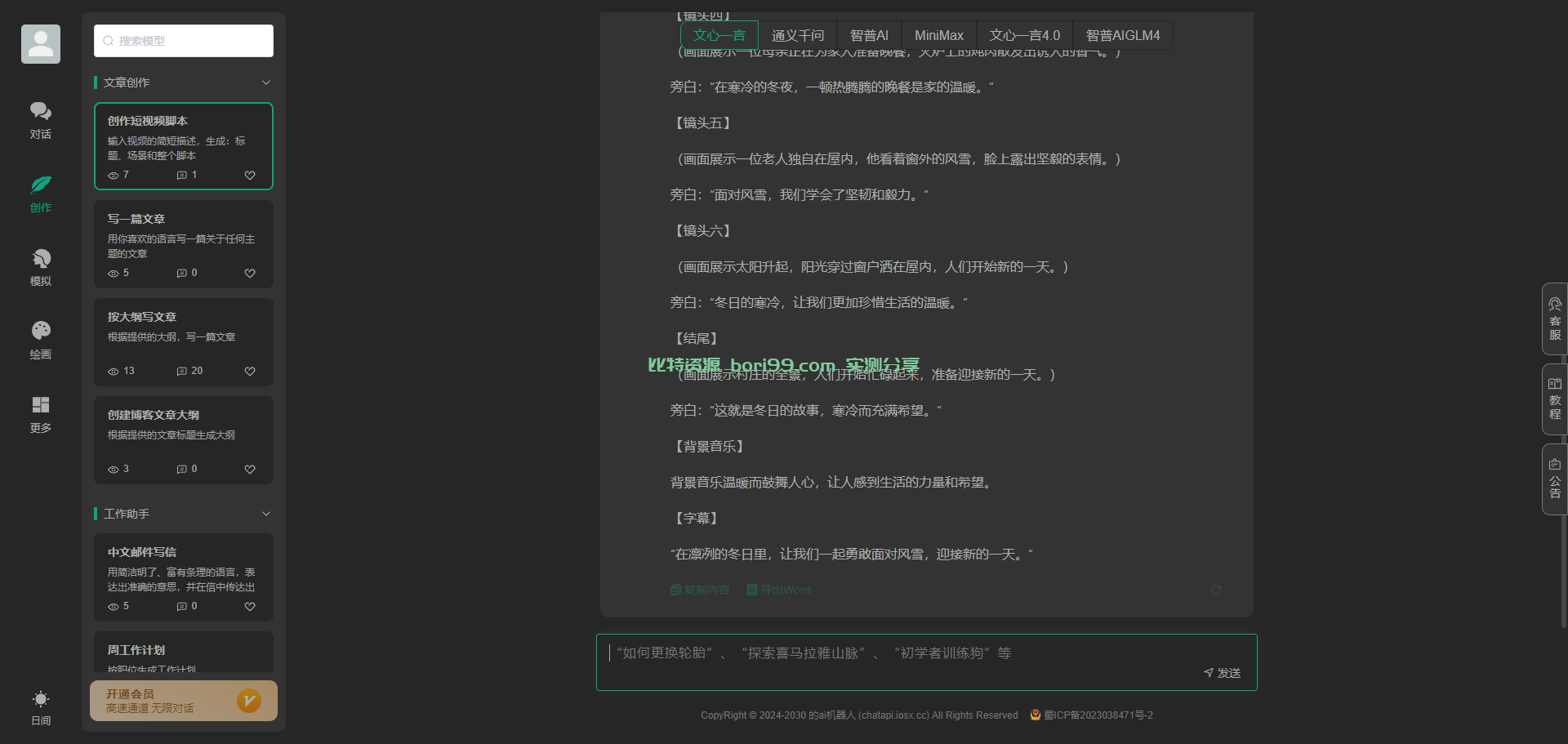Open the 写一篇文章 card
The height and width of the screenshot is (744, 1568).
(x=184, y=244)
